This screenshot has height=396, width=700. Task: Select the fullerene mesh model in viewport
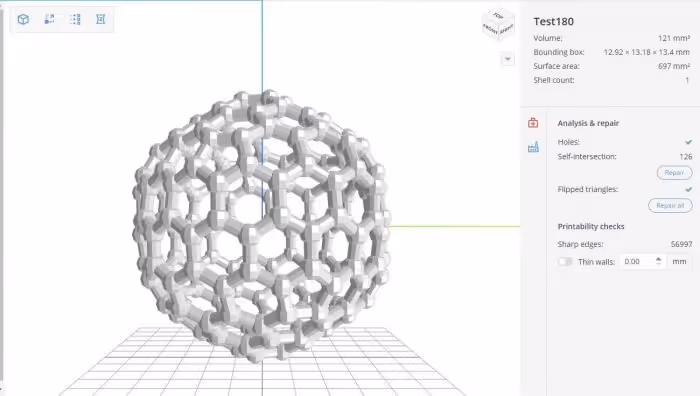point(262,225)
